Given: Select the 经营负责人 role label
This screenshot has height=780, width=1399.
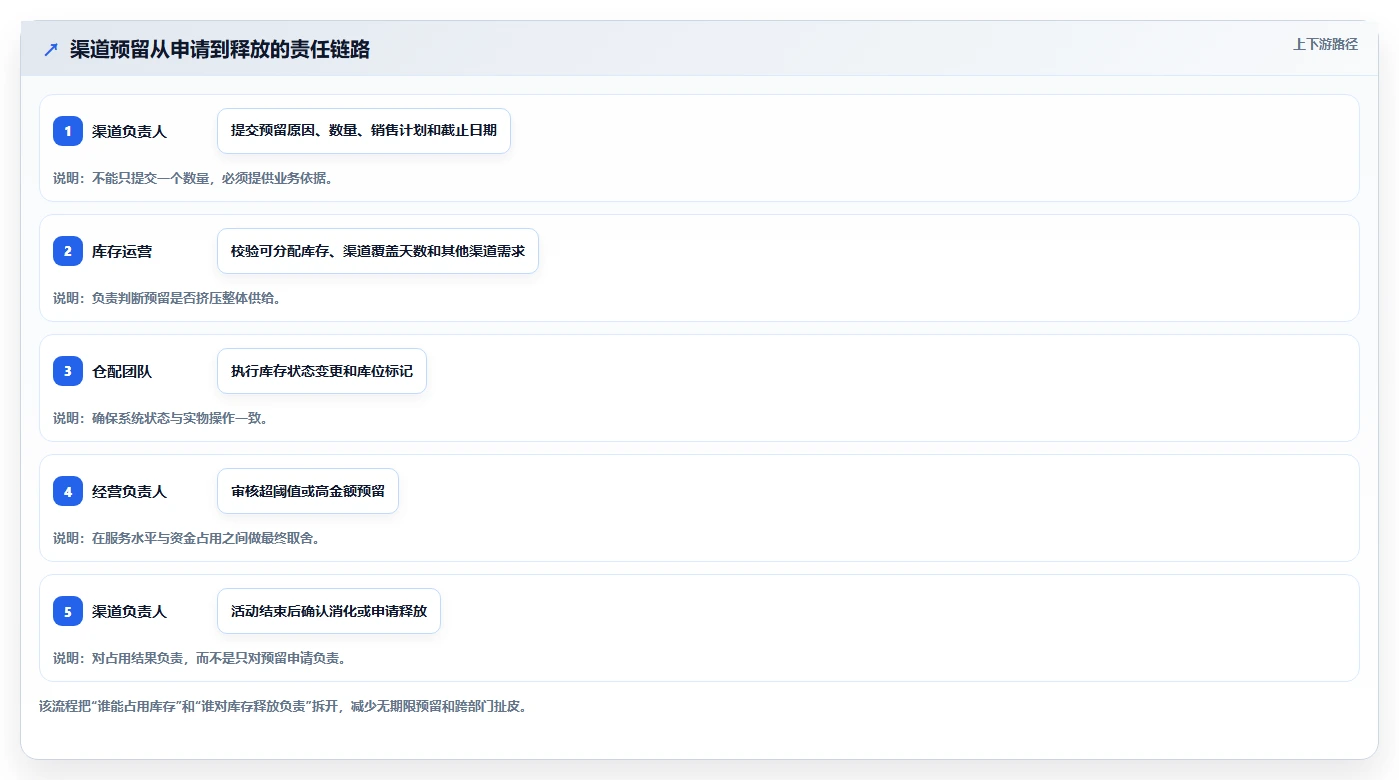Looking at the screenshot, I should (x=129, y=491).
